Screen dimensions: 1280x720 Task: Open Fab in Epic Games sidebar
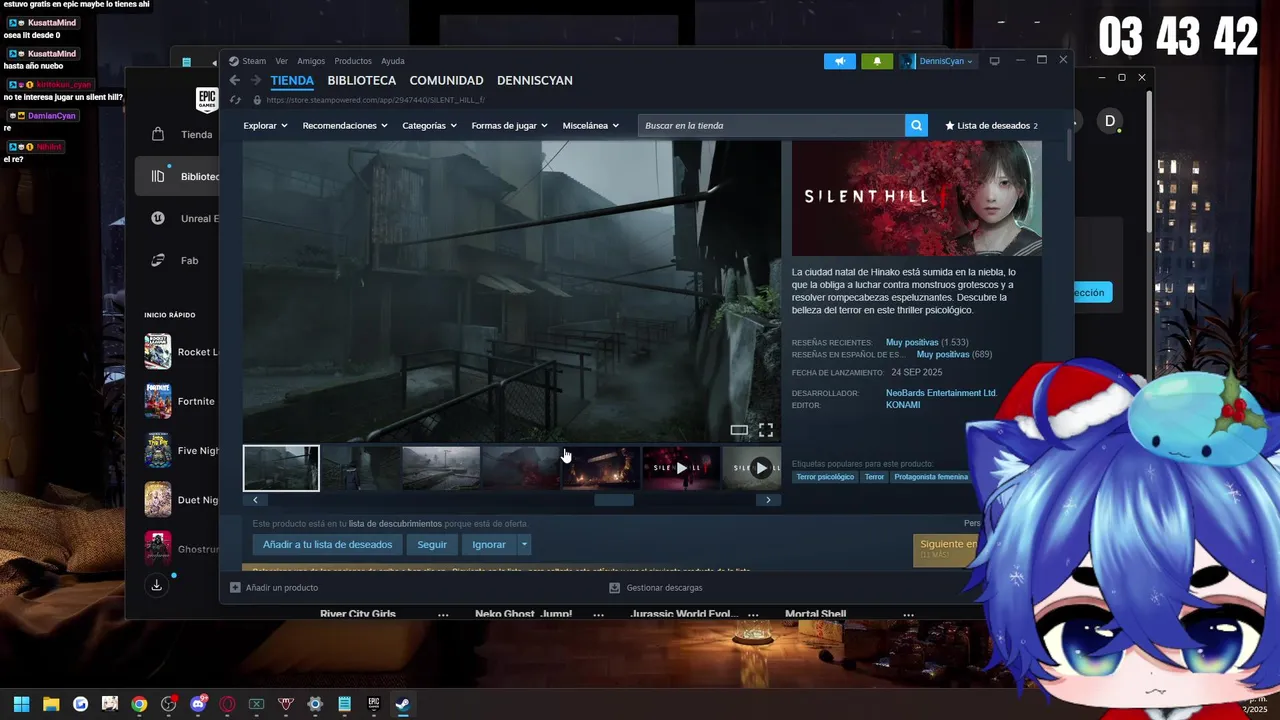178,260
